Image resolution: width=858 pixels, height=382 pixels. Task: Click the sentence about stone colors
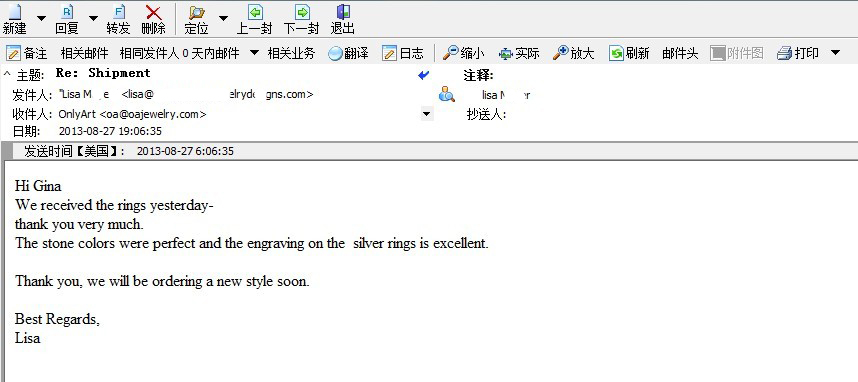tap(252, 243)
